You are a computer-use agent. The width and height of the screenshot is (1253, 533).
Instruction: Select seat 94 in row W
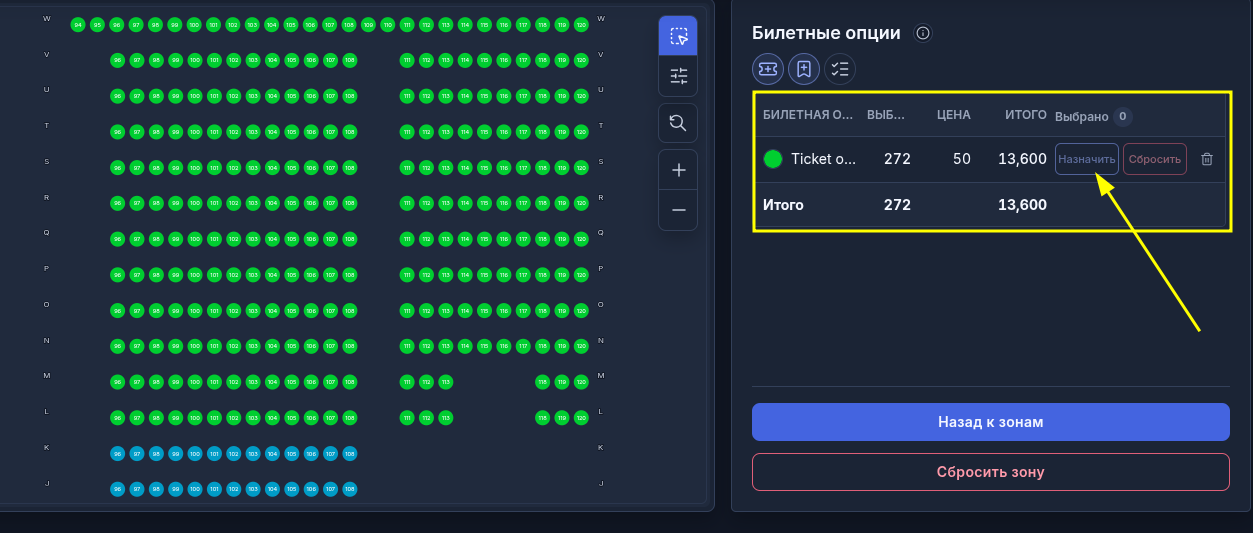coord(78,24)
